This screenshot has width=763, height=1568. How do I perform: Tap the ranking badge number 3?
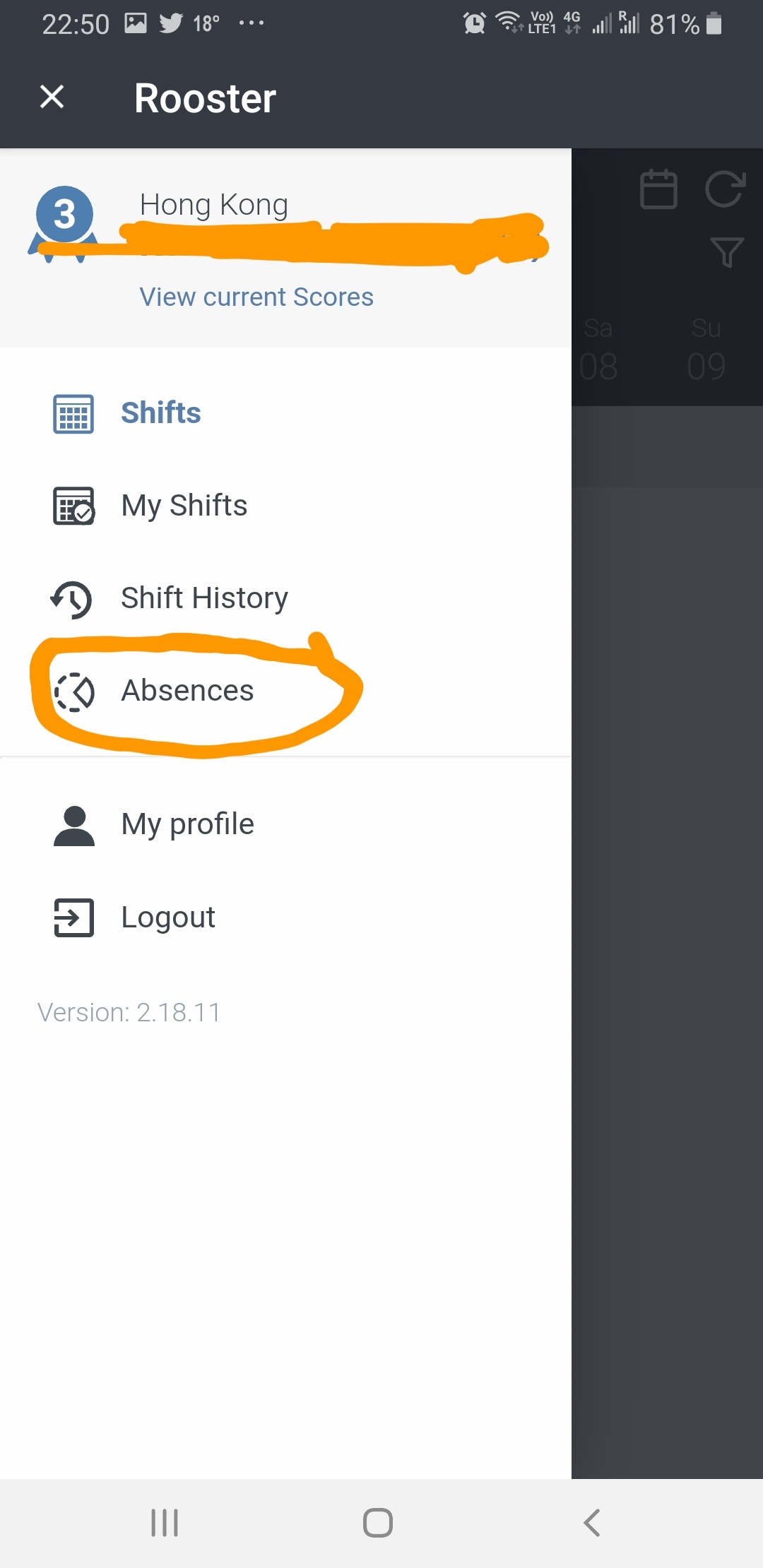coord(64,214)
